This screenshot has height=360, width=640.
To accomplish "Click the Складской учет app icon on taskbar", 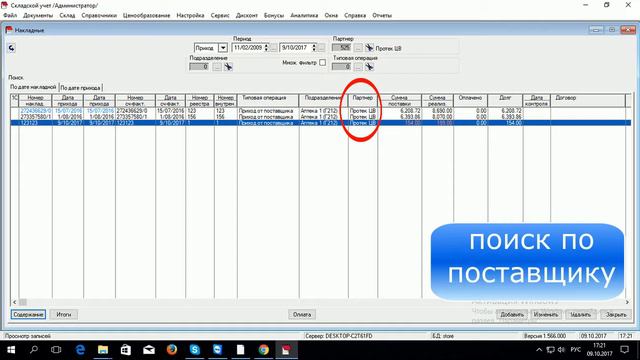I will [287, 350].
